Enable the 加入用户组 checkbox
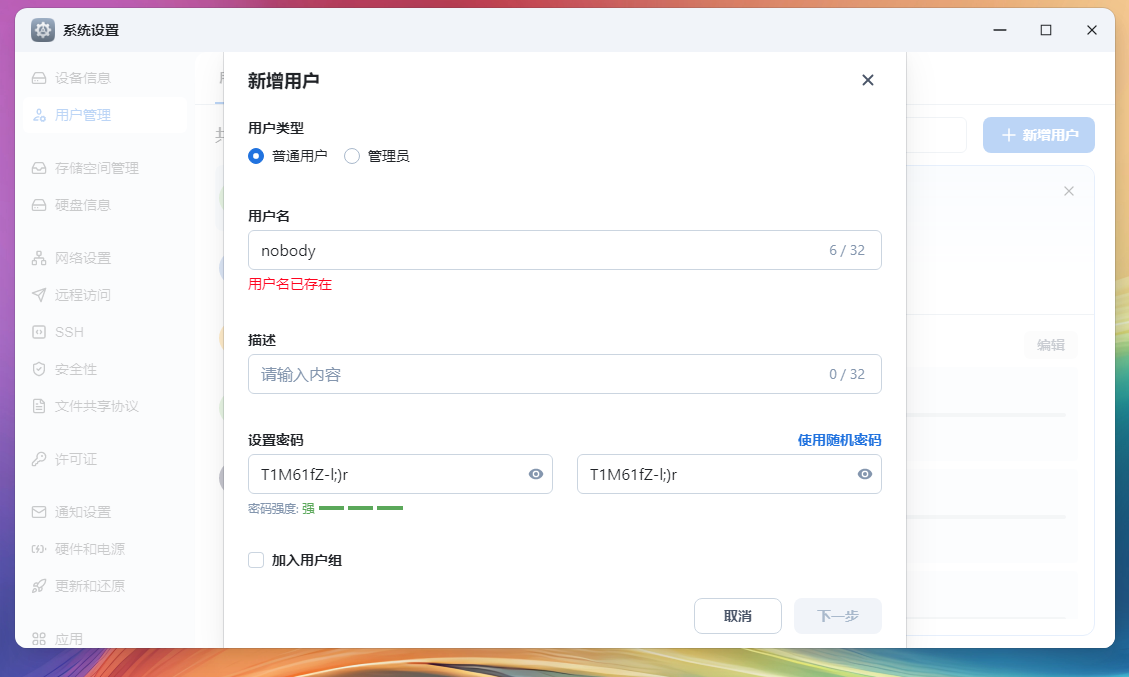The height and width of the screenshot is (677, 1129). click(256, 560)
